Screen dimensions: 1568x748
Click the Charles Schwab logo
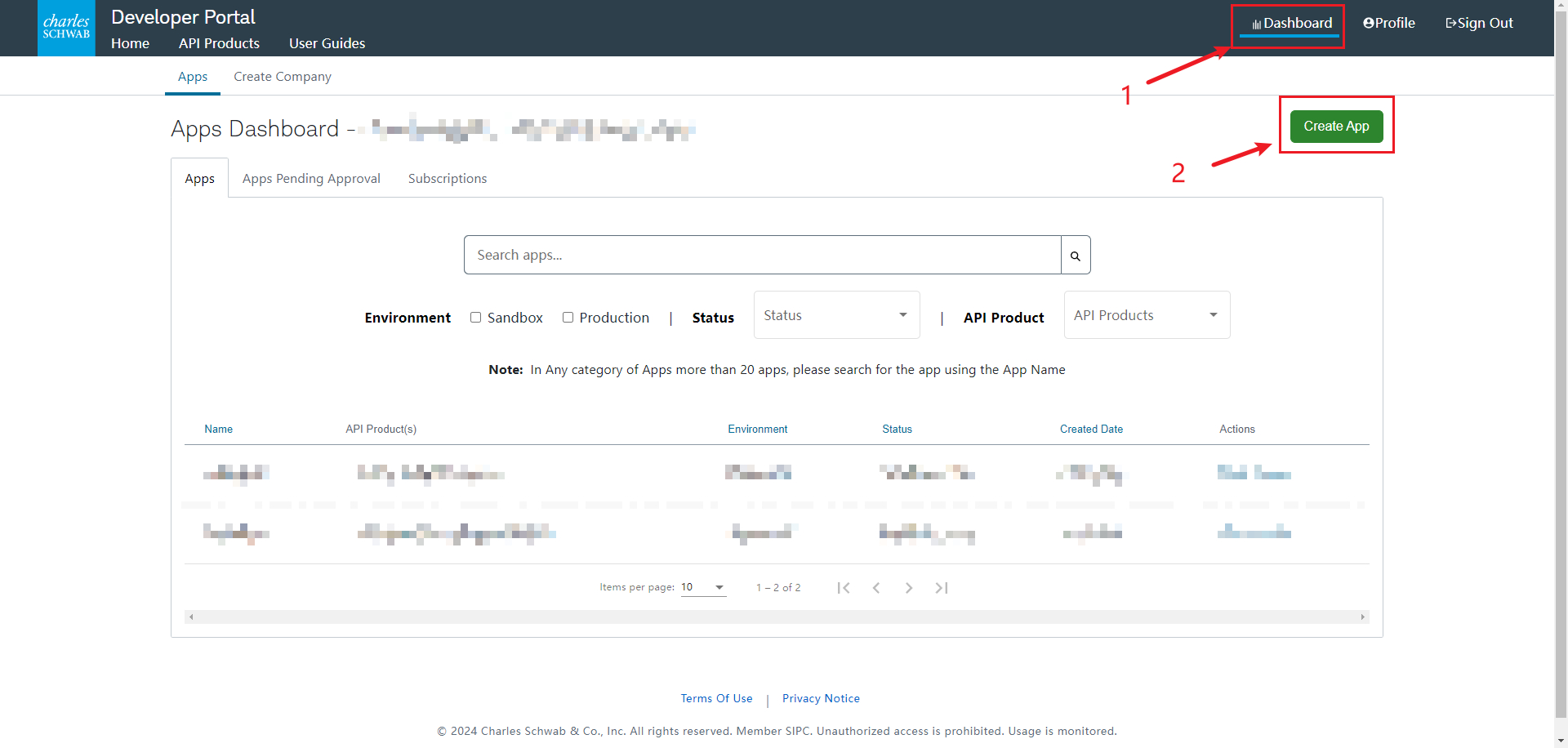[66, 28]
